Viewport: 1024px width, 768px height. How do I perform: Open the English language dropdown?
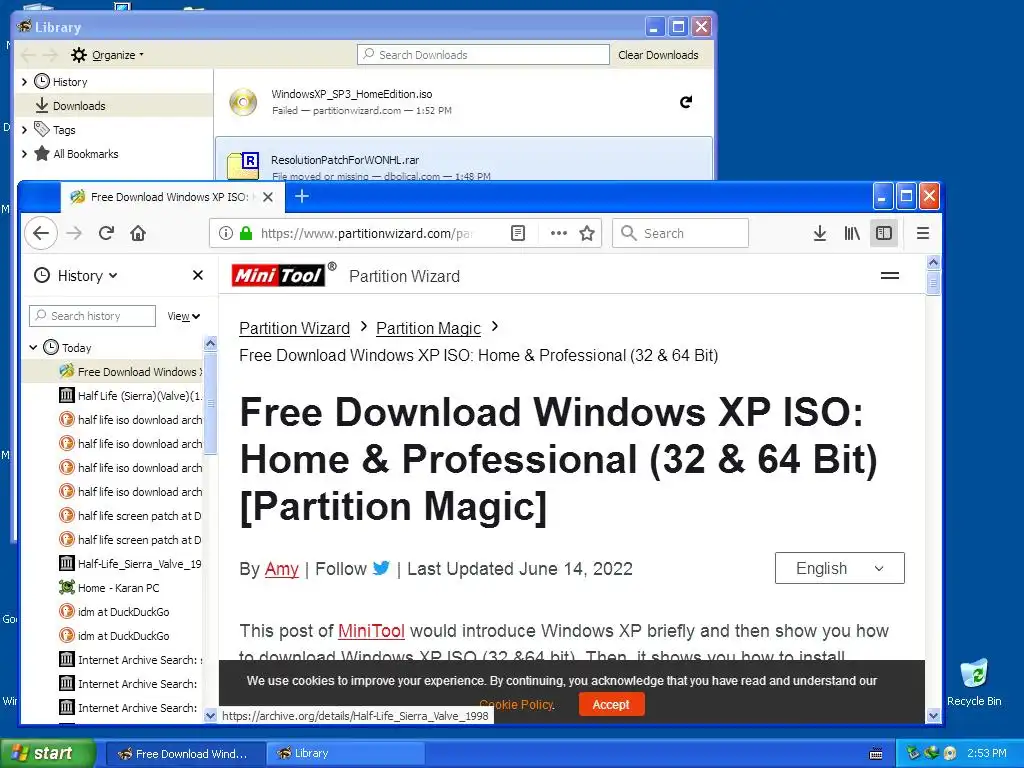[x=840, y=568]
